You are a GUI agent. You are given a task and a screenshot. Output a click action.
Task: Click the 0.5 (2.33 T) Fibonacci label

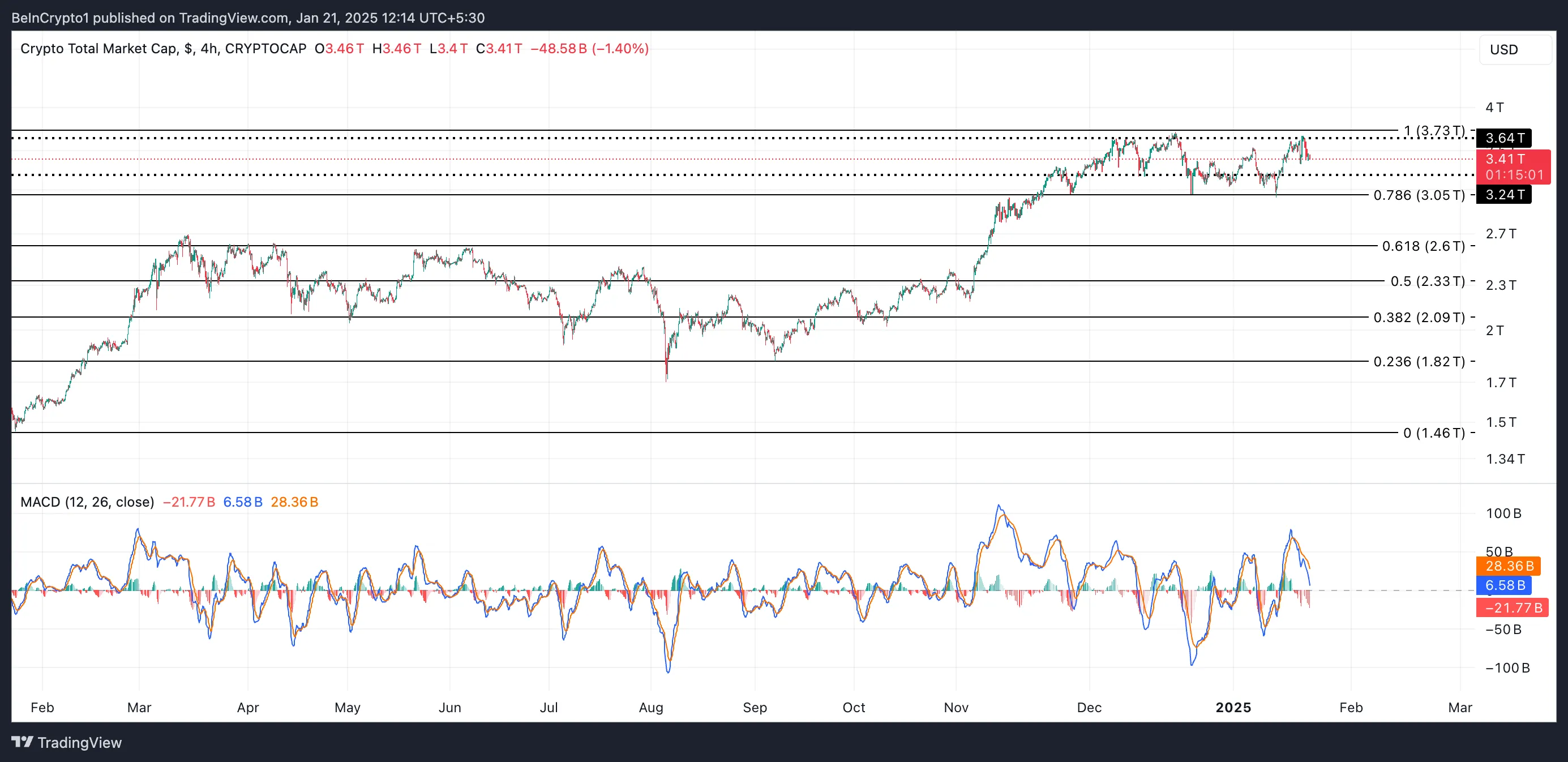tap(1427, 281)
